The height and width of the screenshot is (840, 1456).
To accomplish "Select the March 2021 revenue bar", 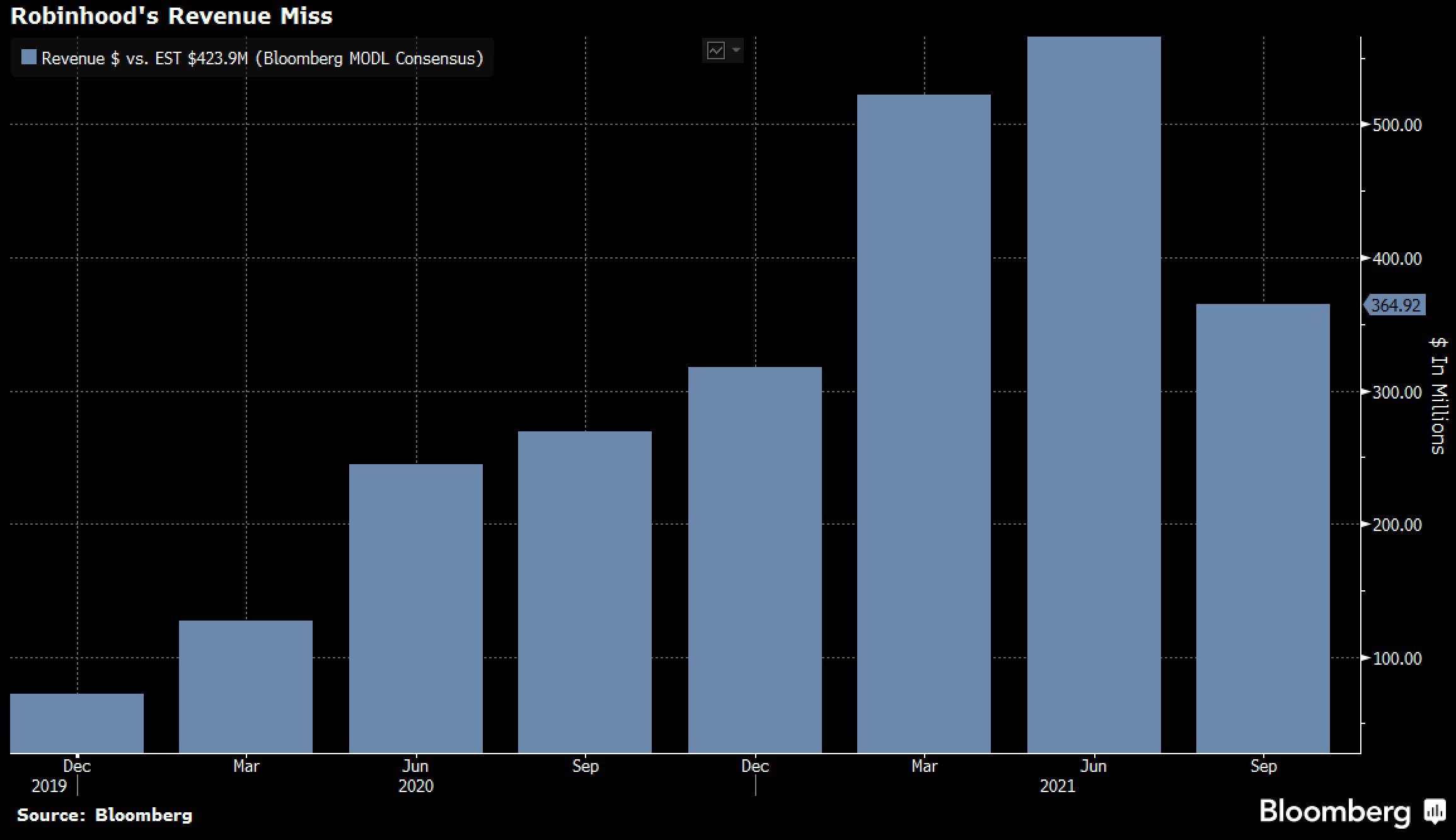I will pyautogui.click(x=924, y=424).
